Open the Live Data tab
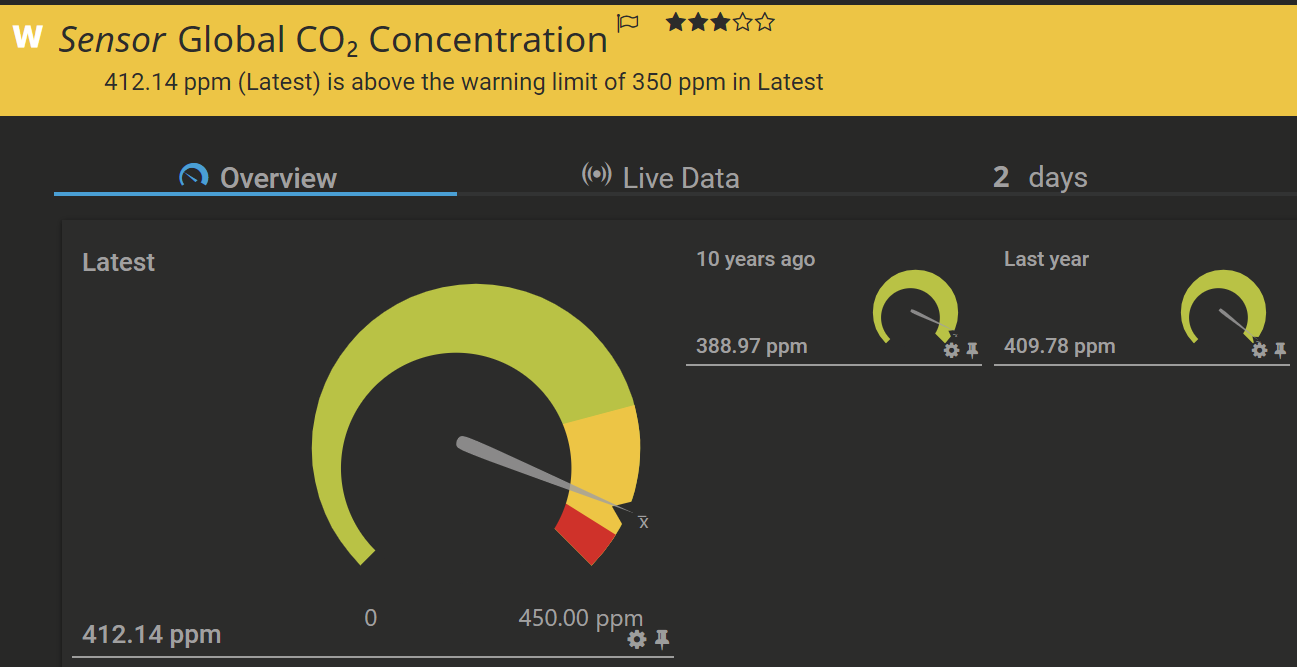 tap(661, 178)
